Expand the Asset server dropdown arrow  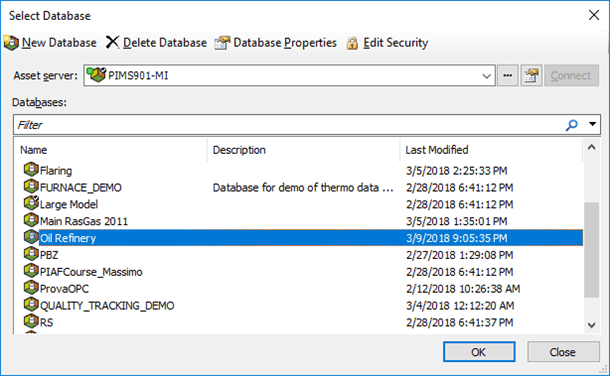click(486, 76)
